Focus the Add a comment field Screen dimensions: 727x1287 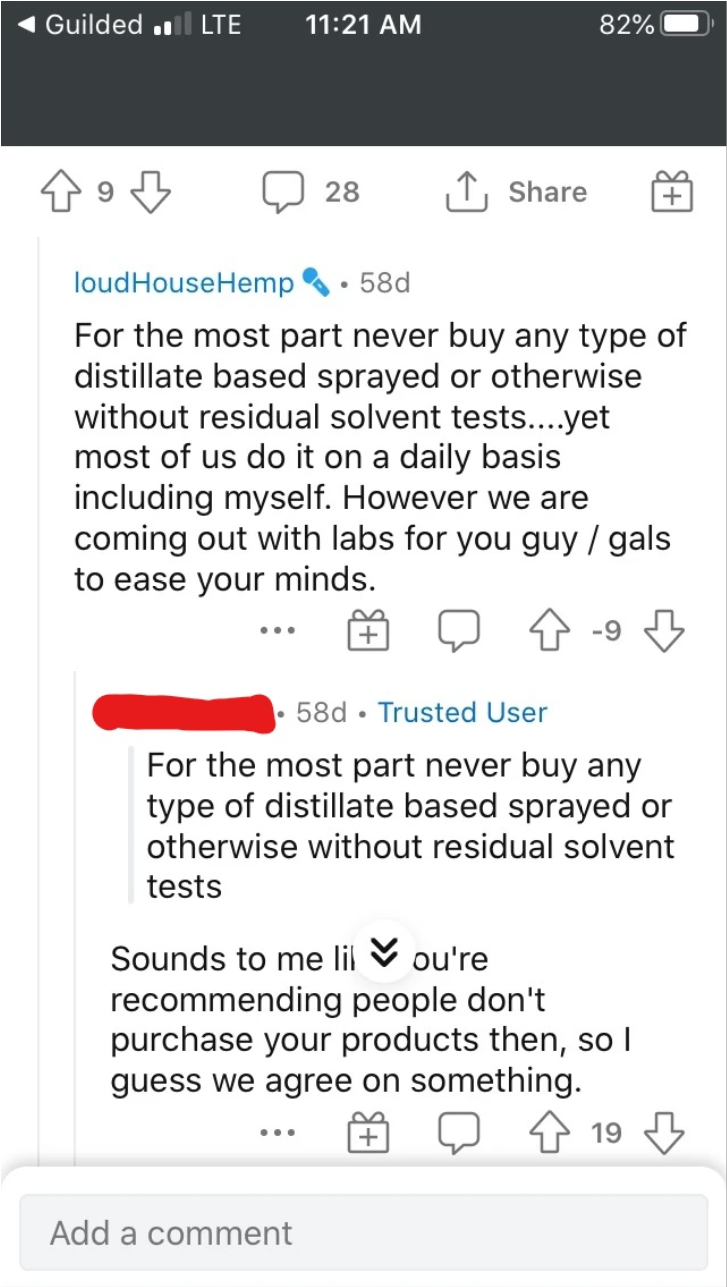364,1232
